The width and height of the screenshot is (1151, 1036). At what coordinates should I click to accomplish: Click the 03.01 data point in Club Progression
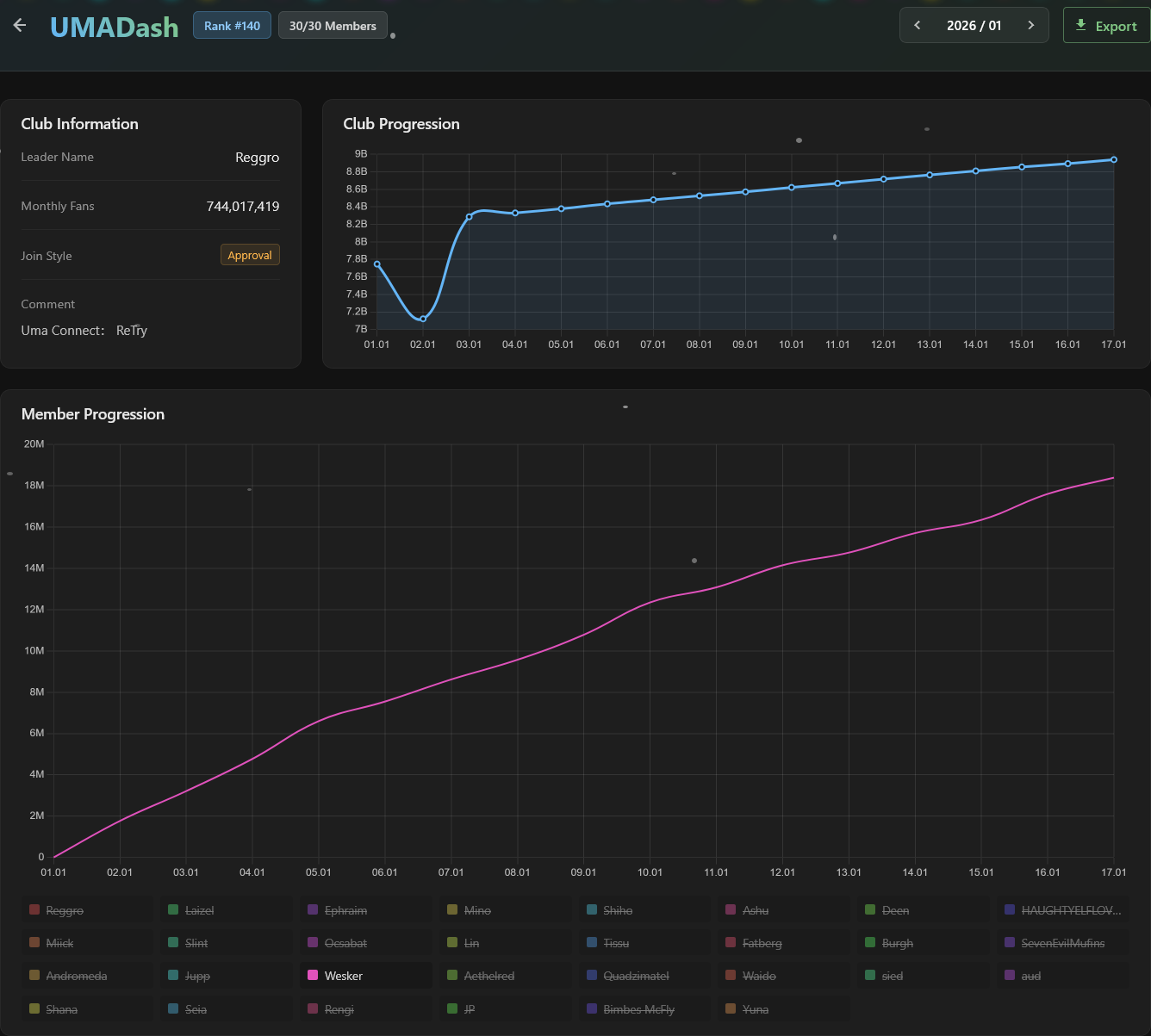469,217
